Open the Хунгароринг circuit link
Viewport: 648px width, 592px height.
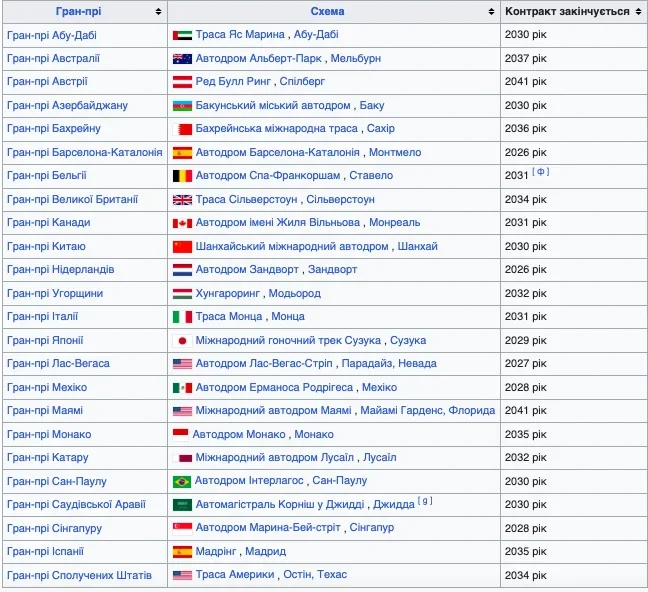point(228,294)
